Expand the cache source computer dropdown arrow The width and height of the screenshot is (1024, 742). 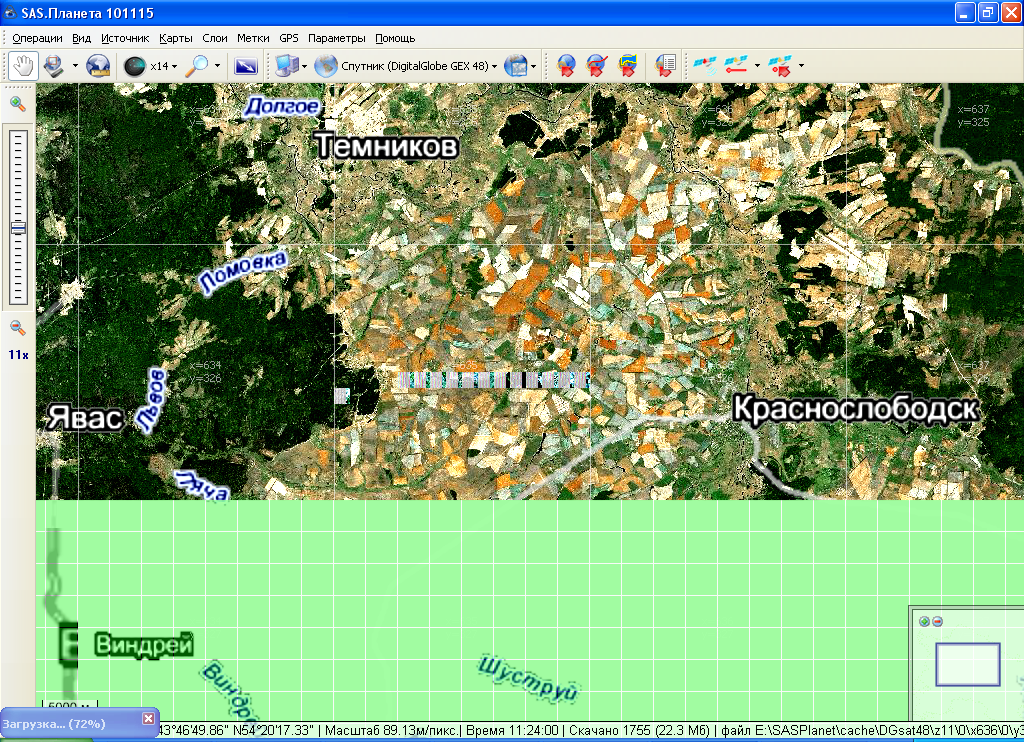tap(304, 67)
